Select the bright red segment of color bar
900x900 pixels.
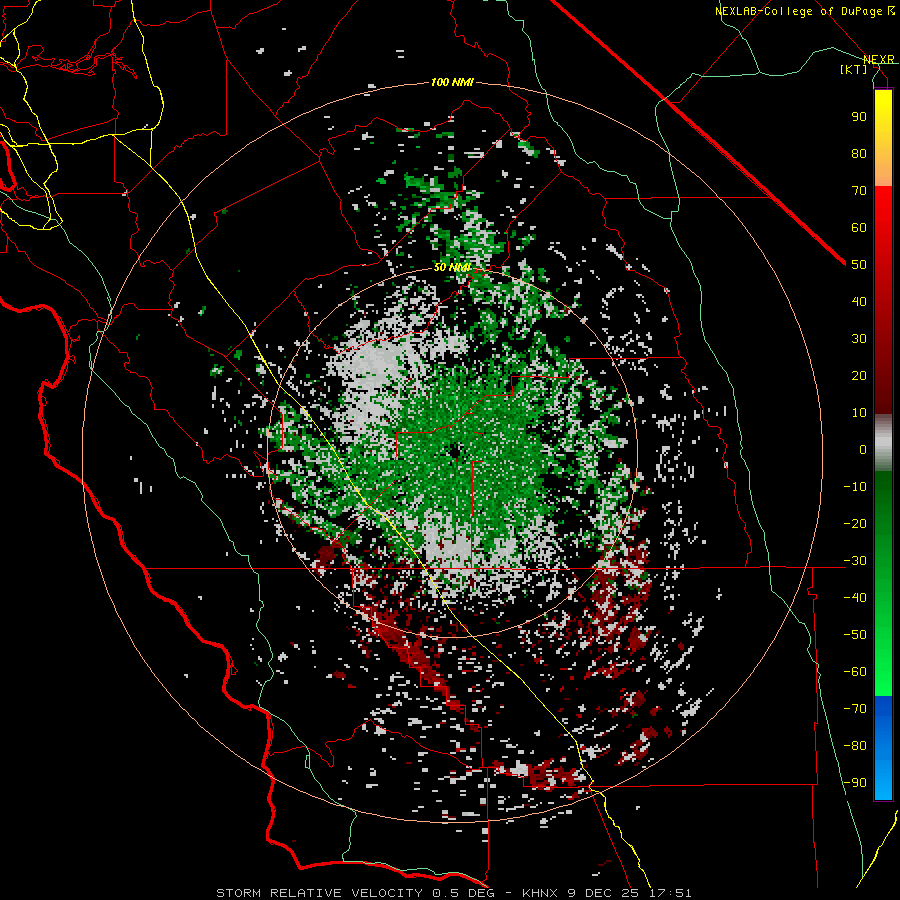point(883,212)
